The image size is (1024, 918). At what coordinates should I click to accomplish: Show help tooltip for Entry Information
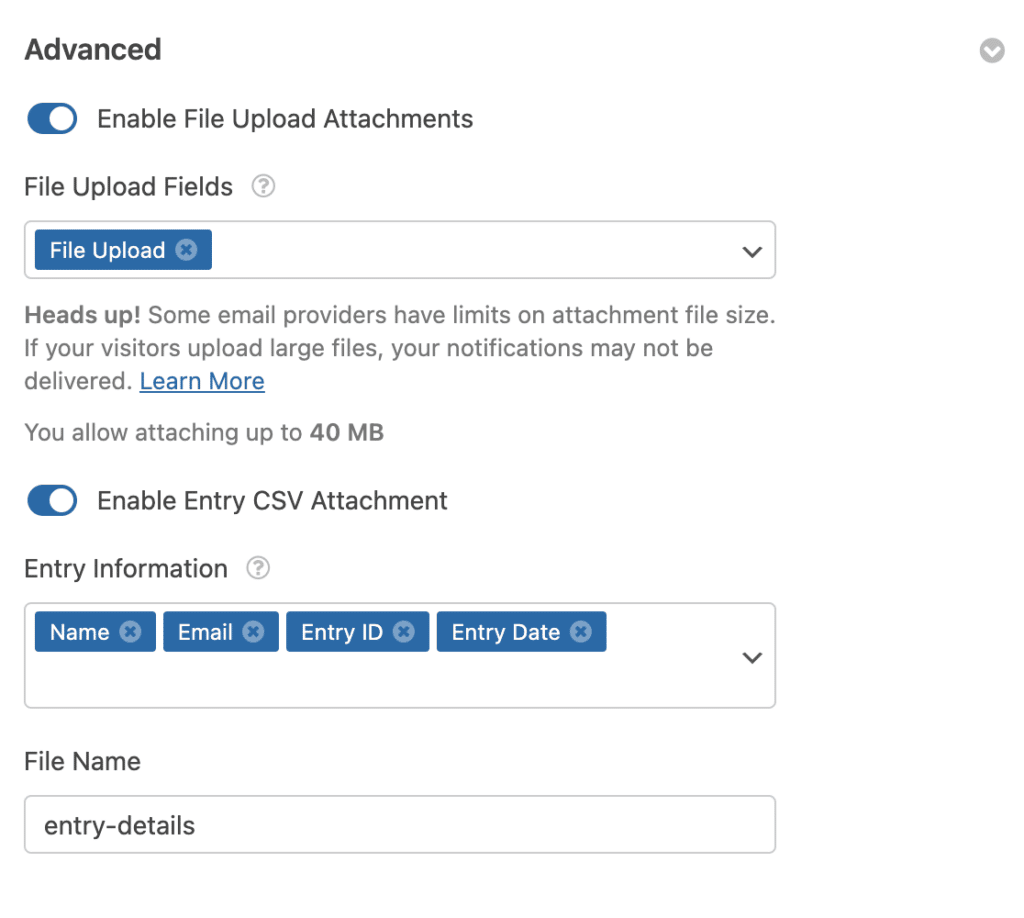[258, 569]
